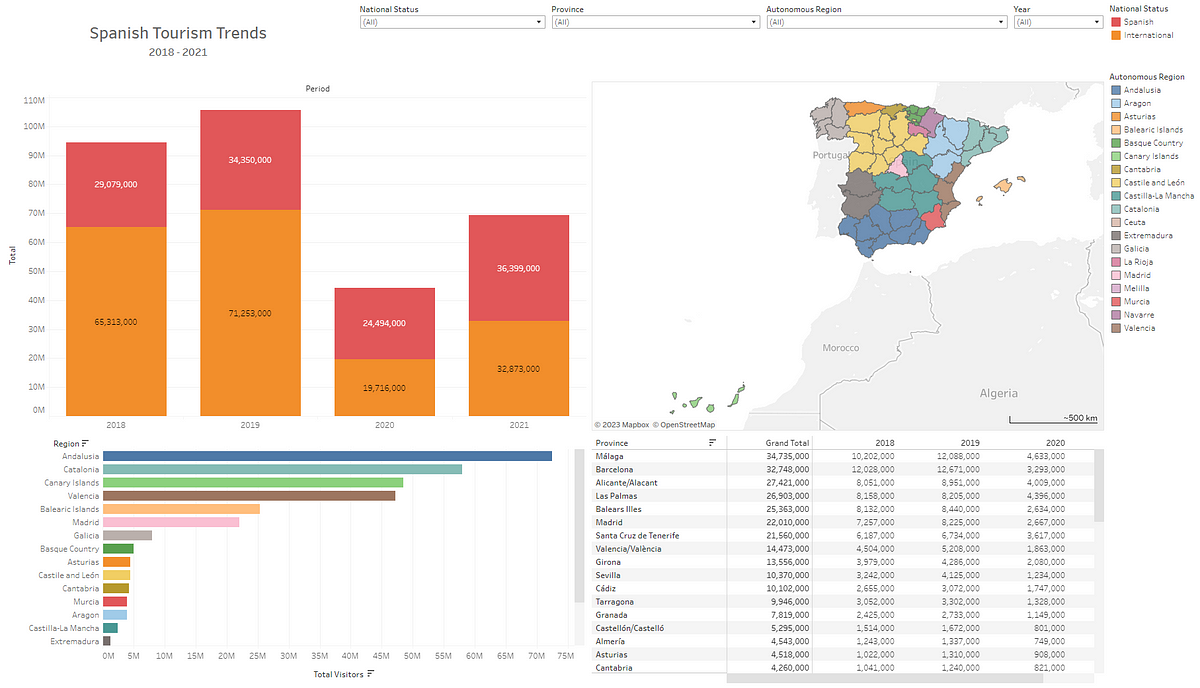The image size is (1200, 688).
Task: Click the Spanish color swatch in National Status legend
Action: 1118,21
